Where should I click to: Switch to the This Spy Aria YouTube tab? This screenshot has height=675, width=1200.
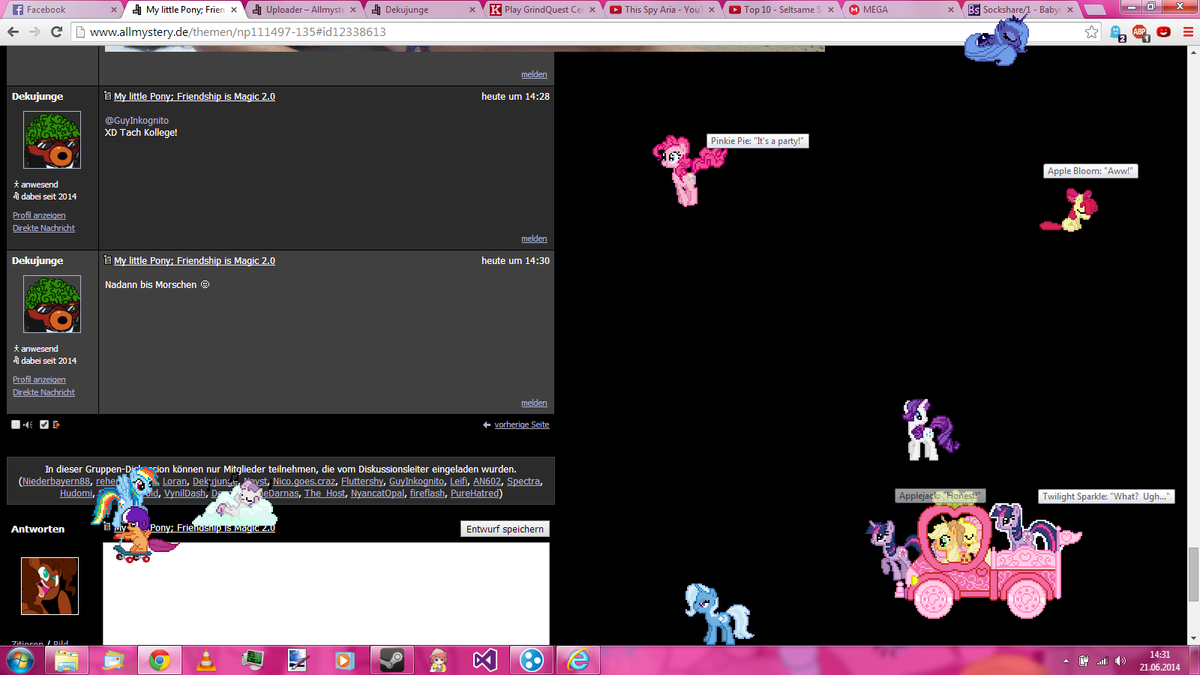point(662,10)
